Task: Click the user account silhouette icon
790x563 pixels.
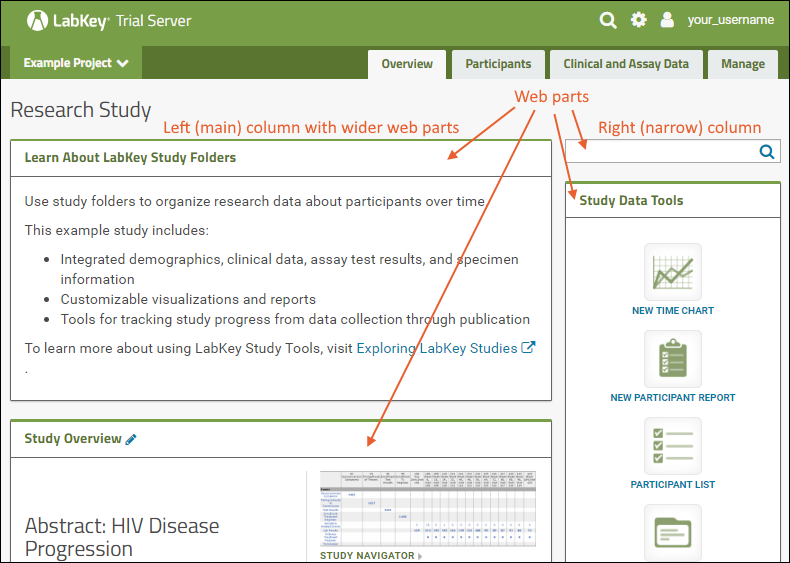Action: coord(667,20)
